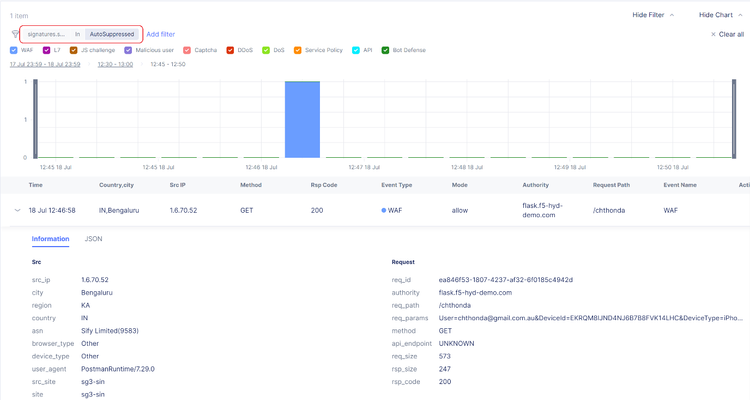This screenshot has width=750, height=400.
Task: Toggle the JS challenge checkbox
Action: click(x=74, y=50)
